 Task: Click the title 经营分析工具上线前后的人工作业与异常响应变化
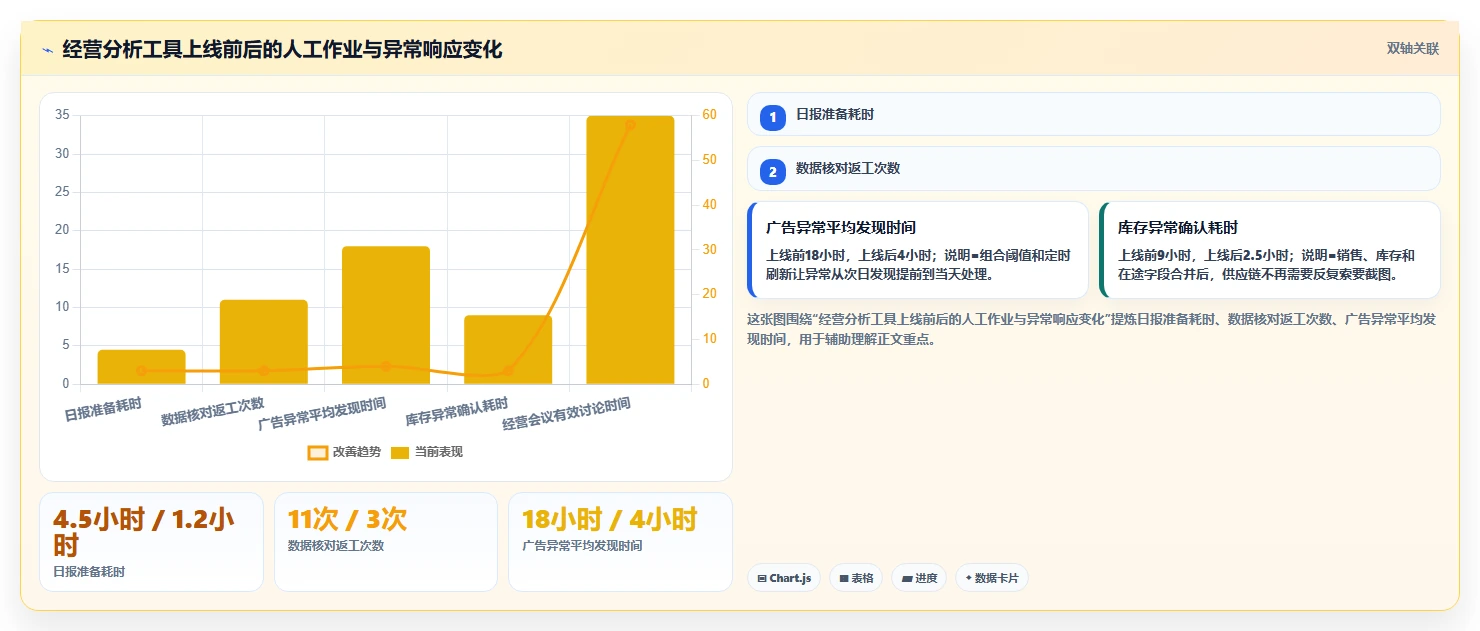282,50
